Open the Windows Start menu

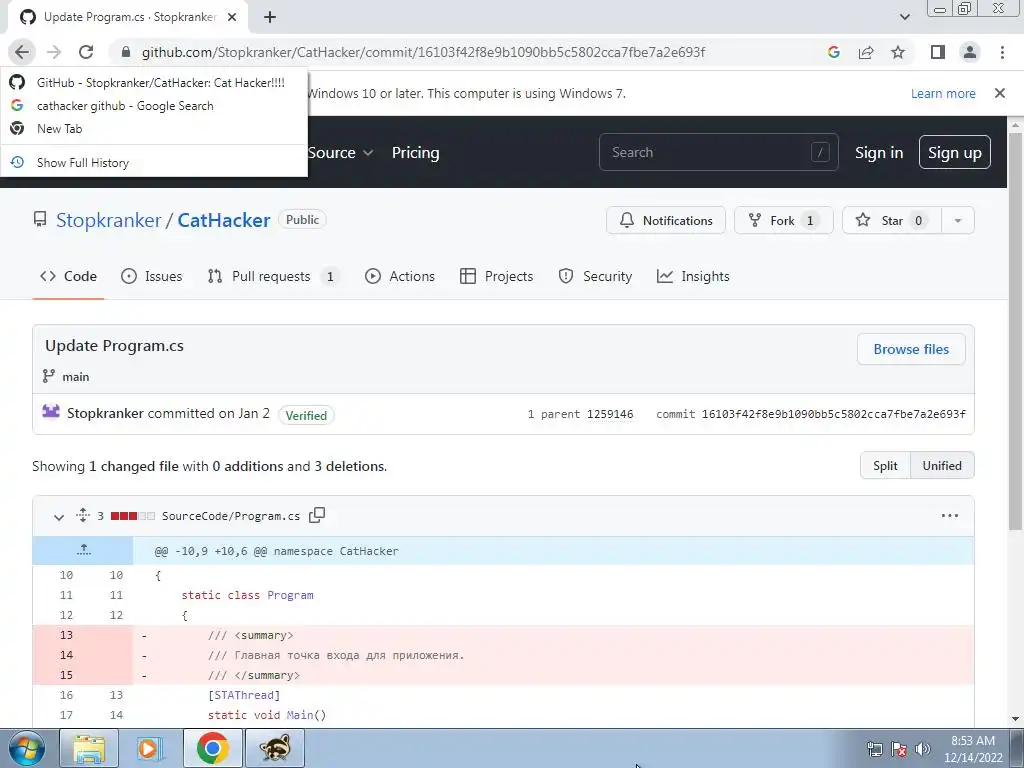pos(26,748)
